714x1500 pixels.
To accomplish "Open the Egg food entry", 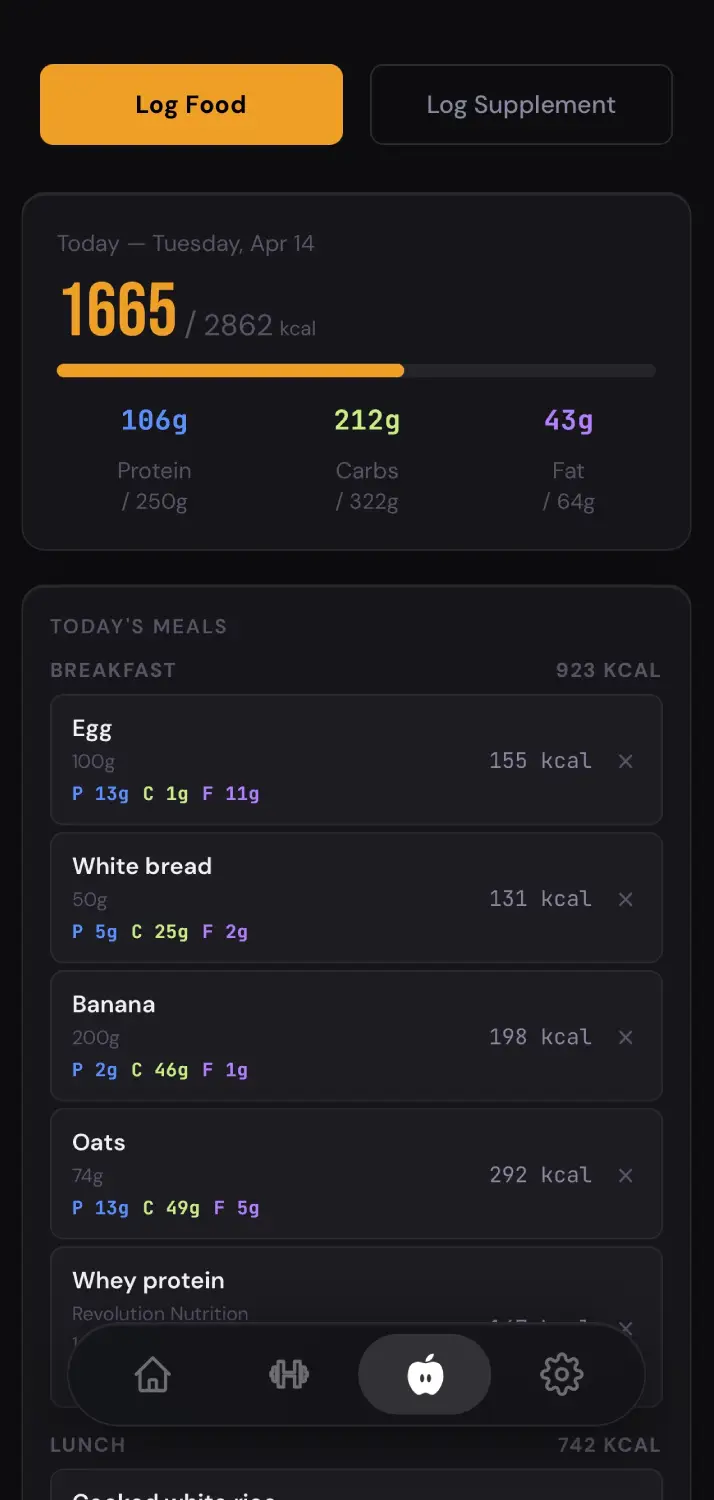I will click(x=300, y=760).
